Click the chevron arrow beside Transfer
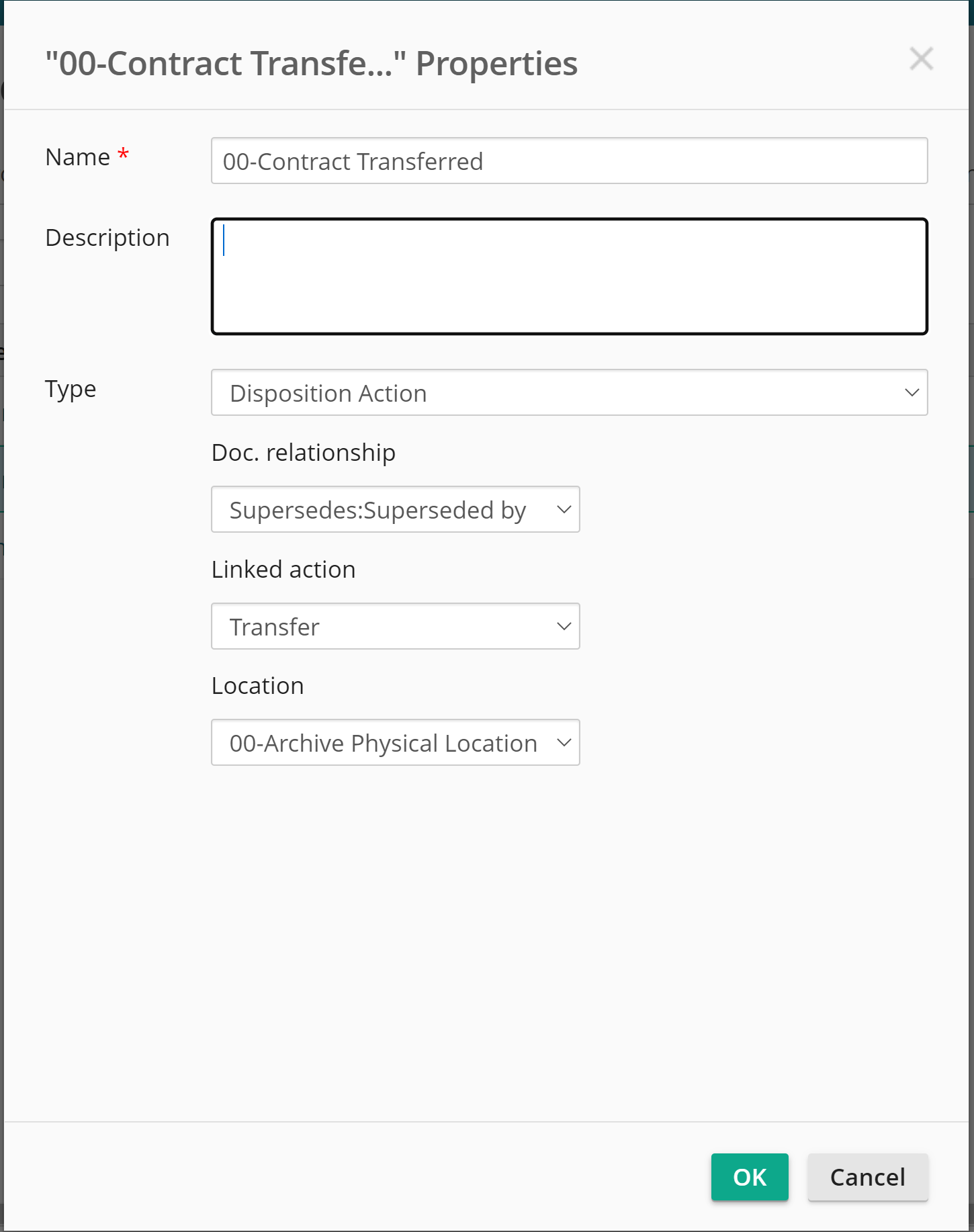This screenshot has width=974, height=1232. tap(564, 627)
